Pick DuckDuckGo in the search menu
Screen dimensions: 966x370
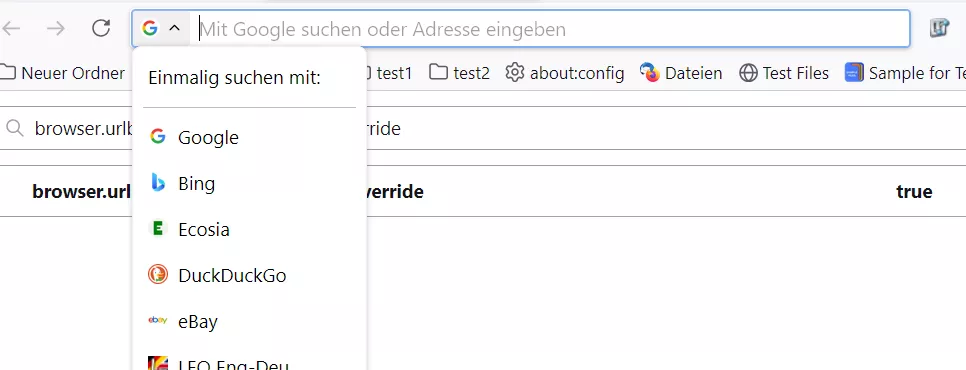(x=250, y=275)
